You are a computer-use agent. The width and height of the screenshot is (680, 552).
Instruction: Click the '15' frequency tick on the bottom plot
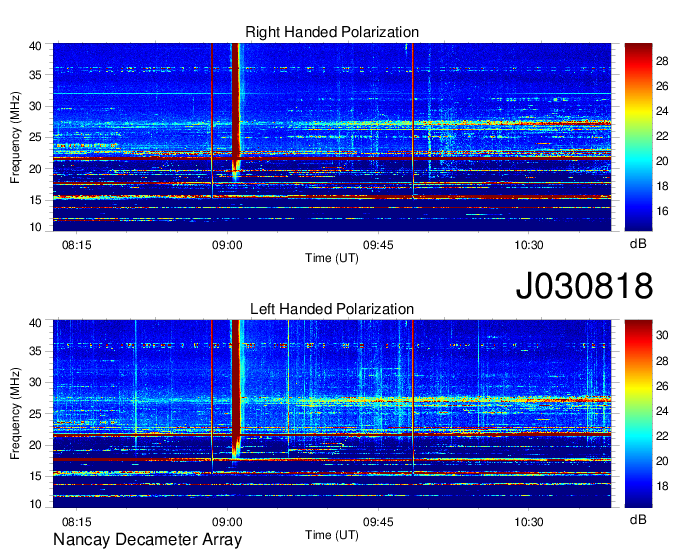pyautogui.click(x=35, y=477)
